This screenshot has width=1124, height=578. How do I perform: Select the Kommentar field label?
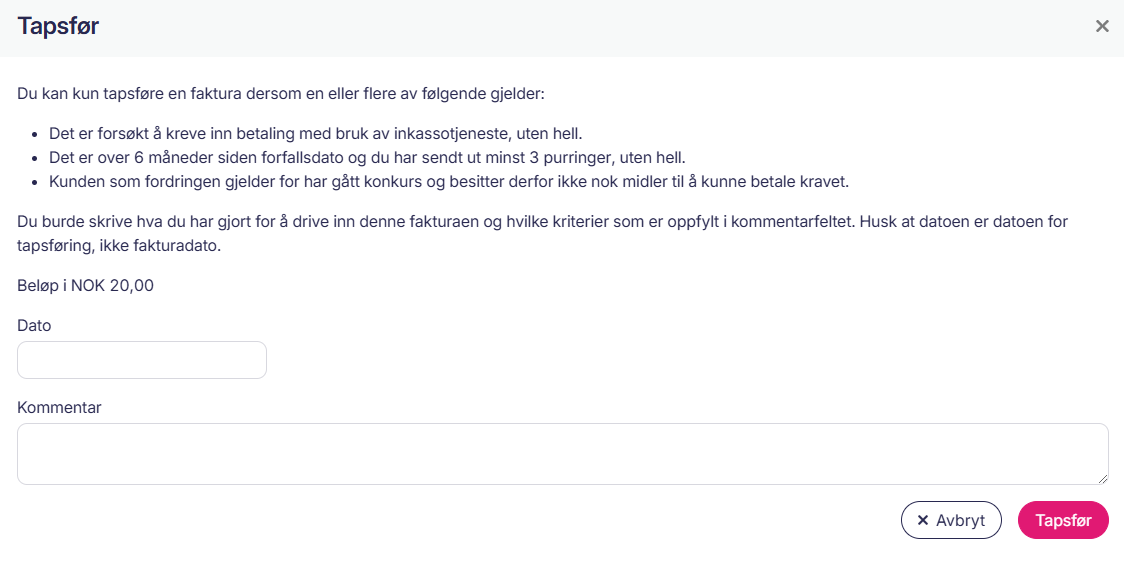click(x=59, y=407)
